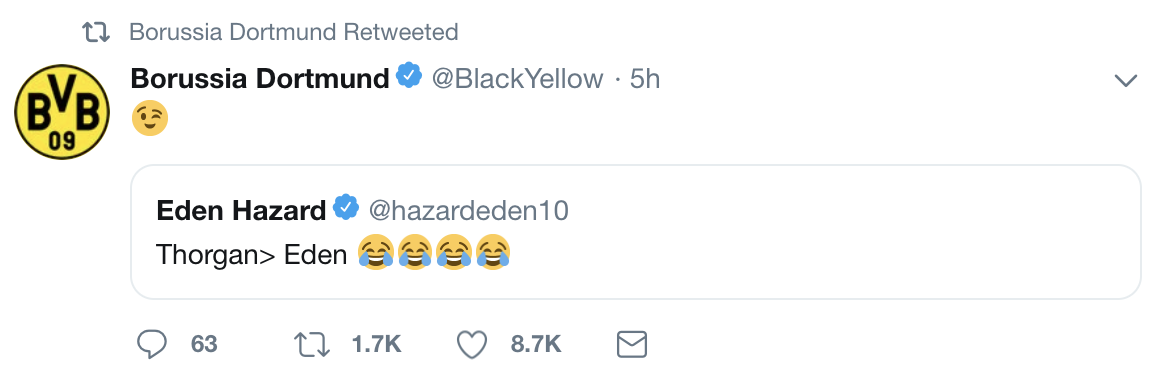Viewport: 1164px width, 368px height.
Task: Open Borussia Dortmund profile name link
Action: tap(260, 78)
